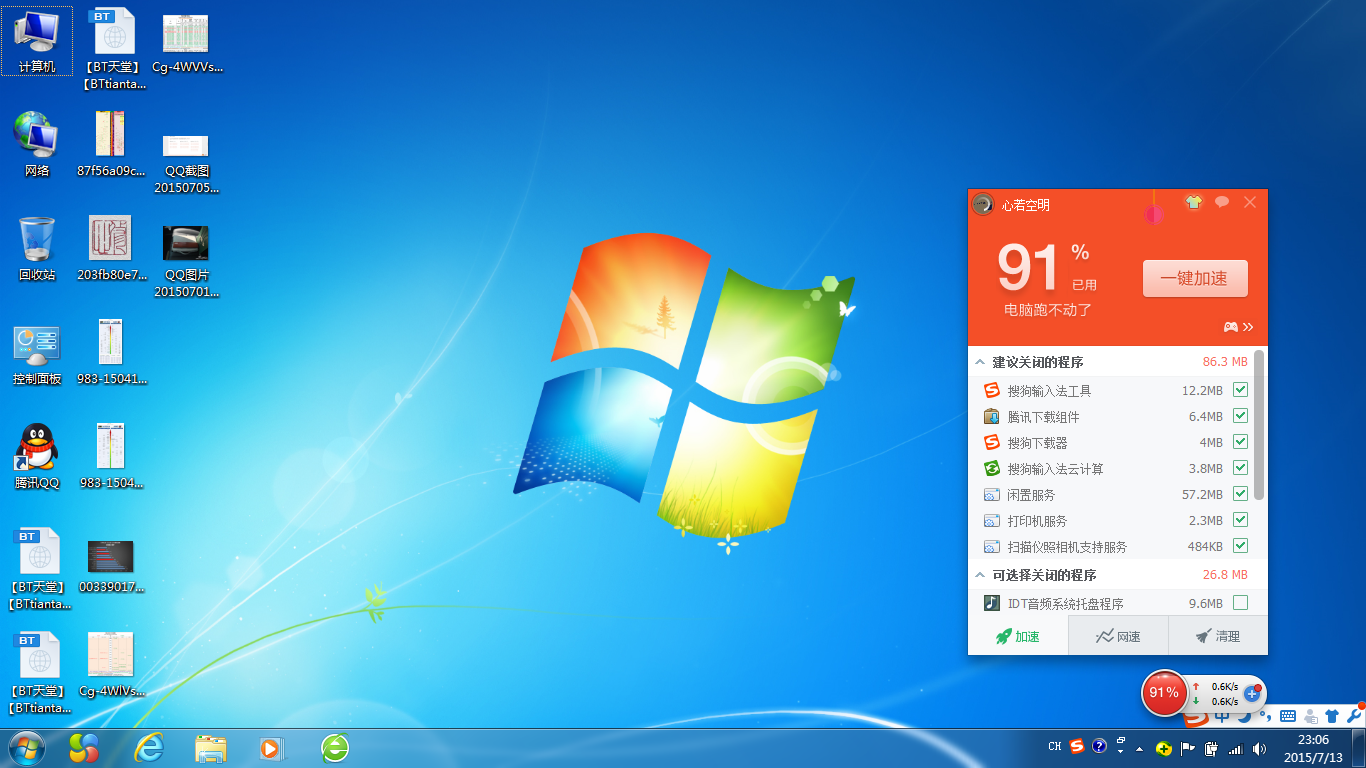Click the blue plus button on floating ball
This screenshot has height=768, width=1366.
(x=1251, y=693)
